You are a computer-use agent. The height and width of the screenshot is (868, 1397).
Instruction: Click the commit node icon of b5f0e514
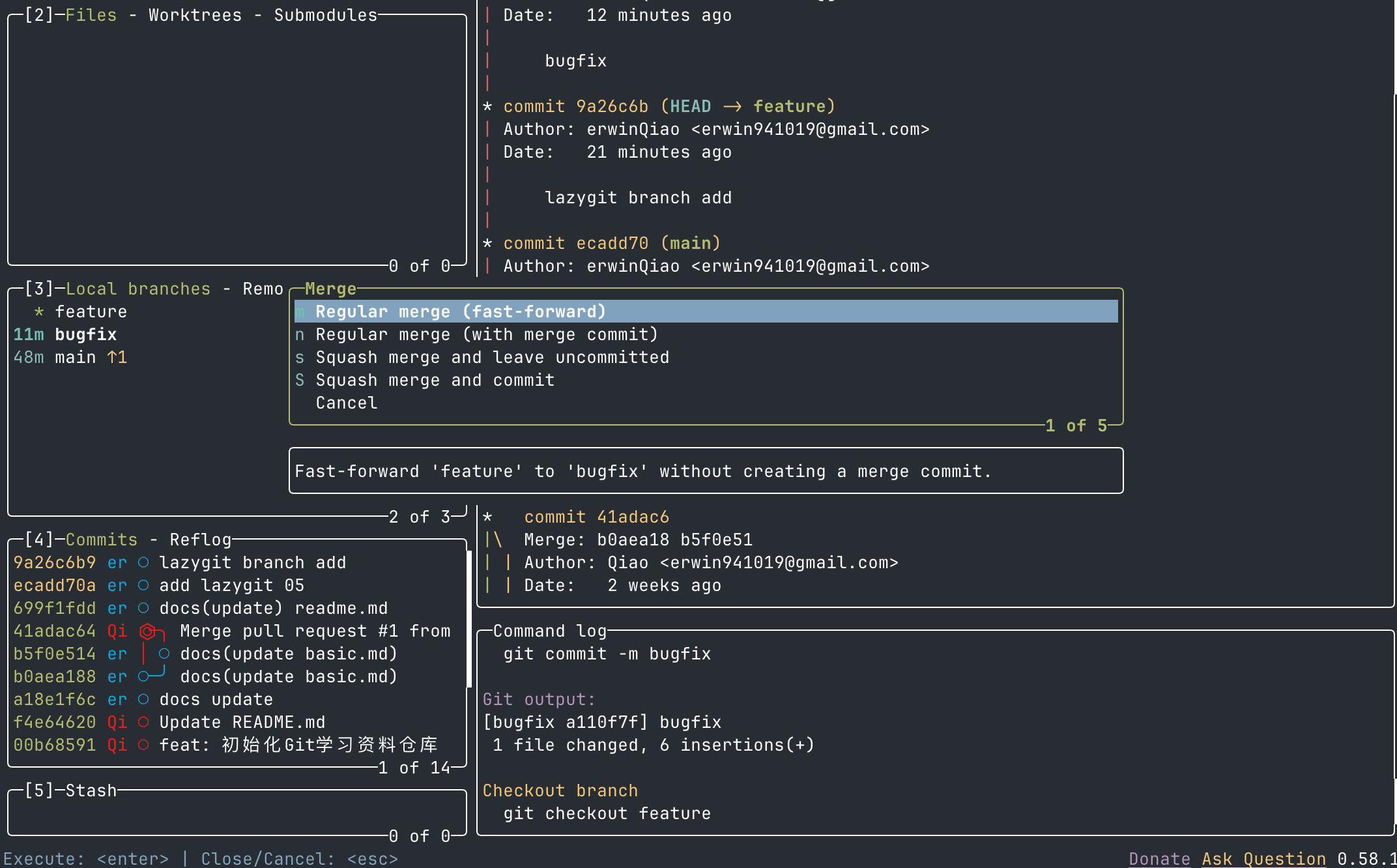point(164,654)
